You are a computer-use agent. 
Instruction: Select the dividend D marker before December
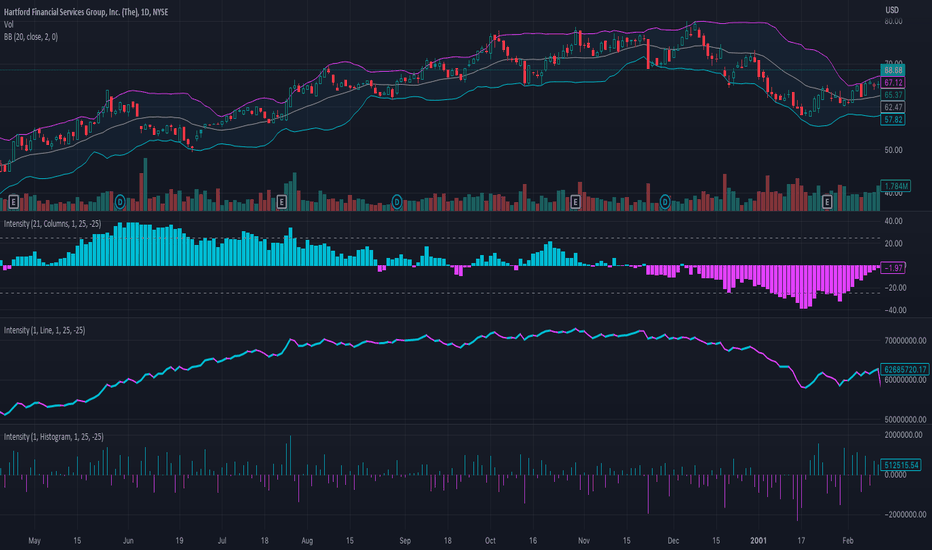665,202
